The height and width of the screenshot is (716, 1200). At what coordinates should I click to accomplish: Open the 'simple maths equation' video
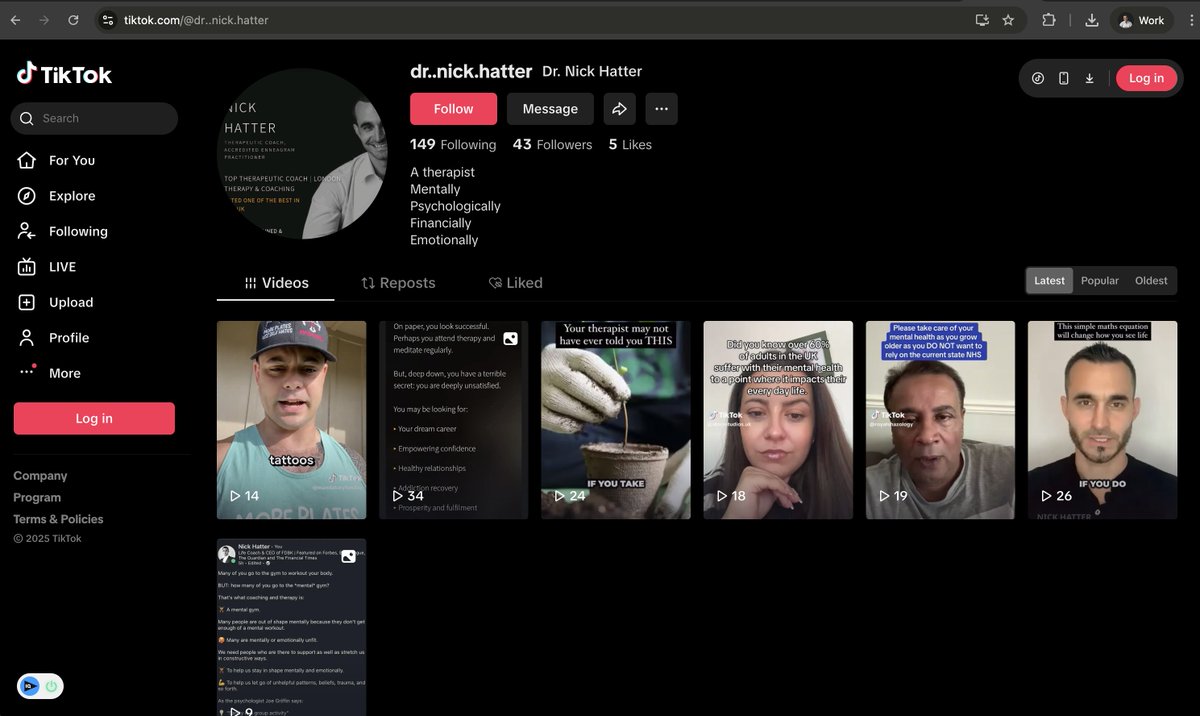tap(1102, 420)
